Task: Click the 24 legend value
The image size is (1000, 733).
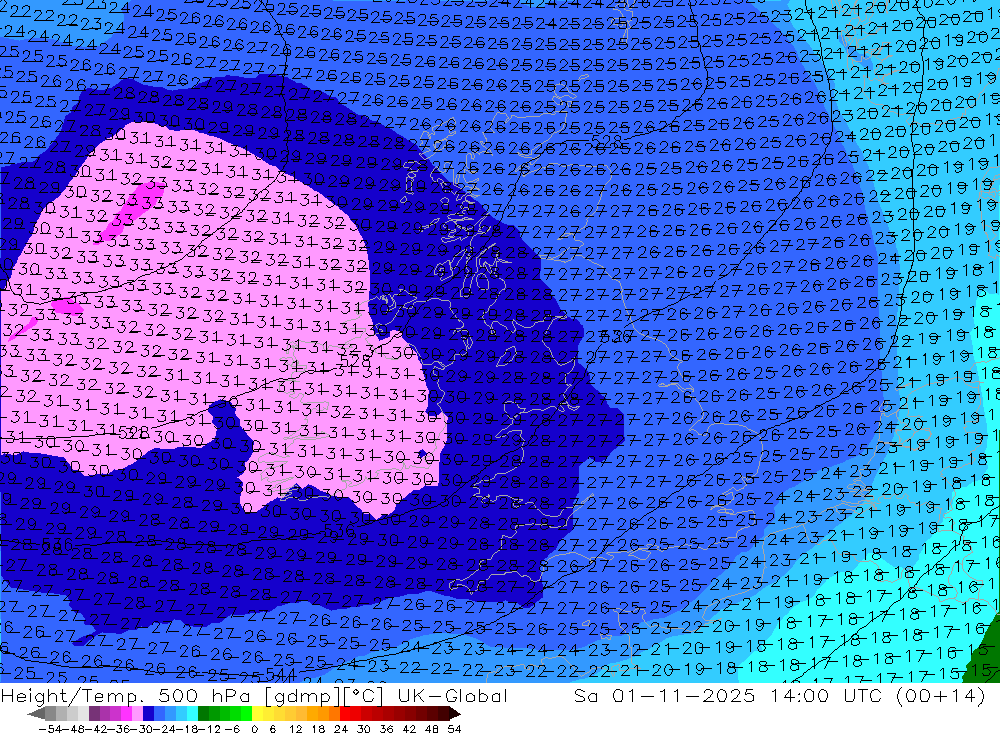Action: 341,729
